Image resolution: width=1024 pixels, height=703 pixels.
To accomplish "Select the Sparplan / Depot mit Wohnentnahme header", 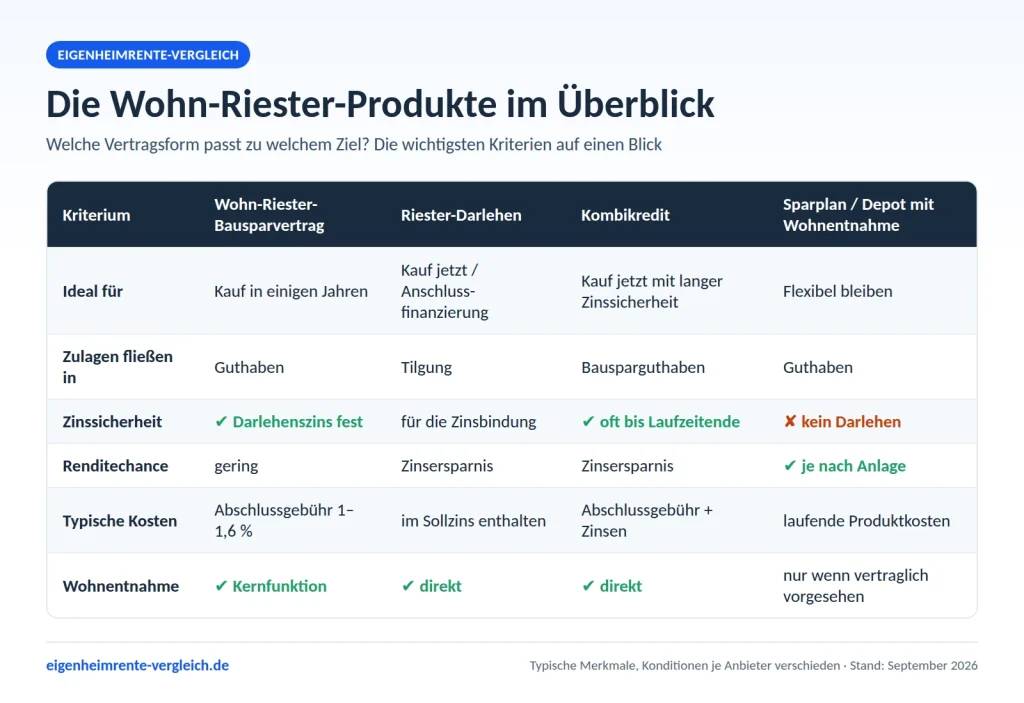I will coord(858,215).
